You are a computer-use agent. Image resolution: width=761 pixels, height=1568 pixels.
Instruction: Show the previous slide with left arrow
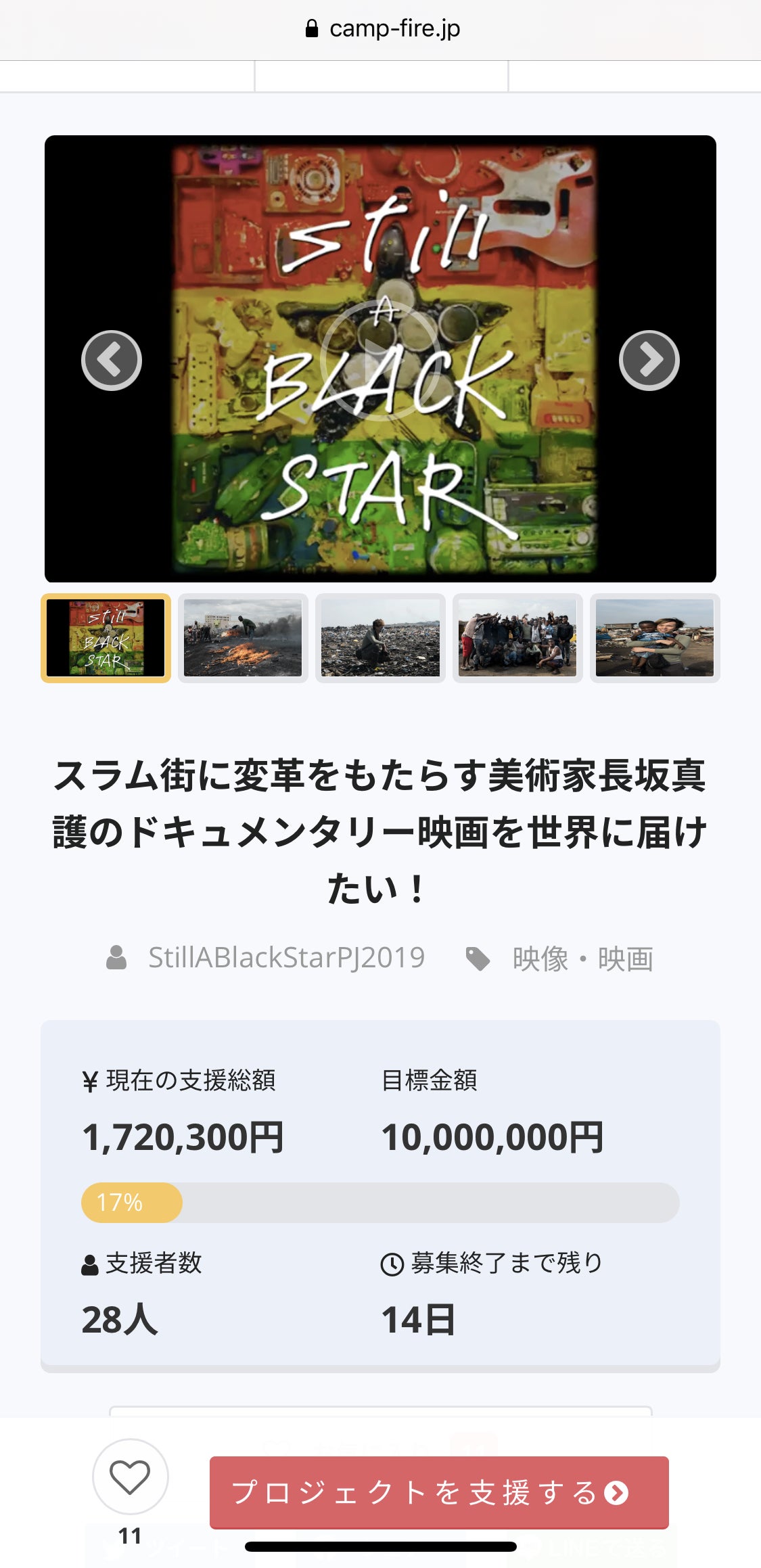tap(112, 360)
